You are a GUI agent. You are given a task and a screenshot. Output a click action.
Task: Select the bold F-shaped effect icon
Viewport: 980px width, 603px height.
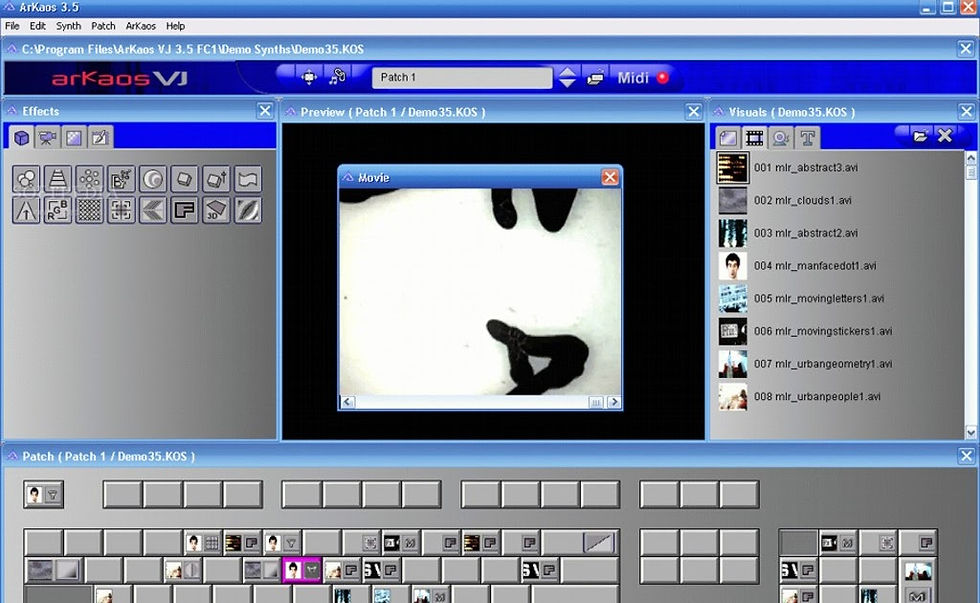pos(184,210)
